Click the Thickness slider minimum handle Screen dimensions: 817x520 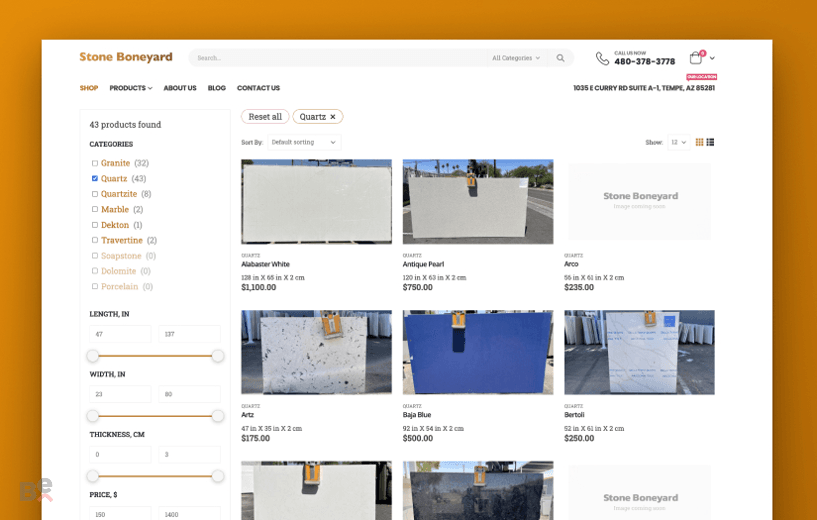click(x=93, y=476)
